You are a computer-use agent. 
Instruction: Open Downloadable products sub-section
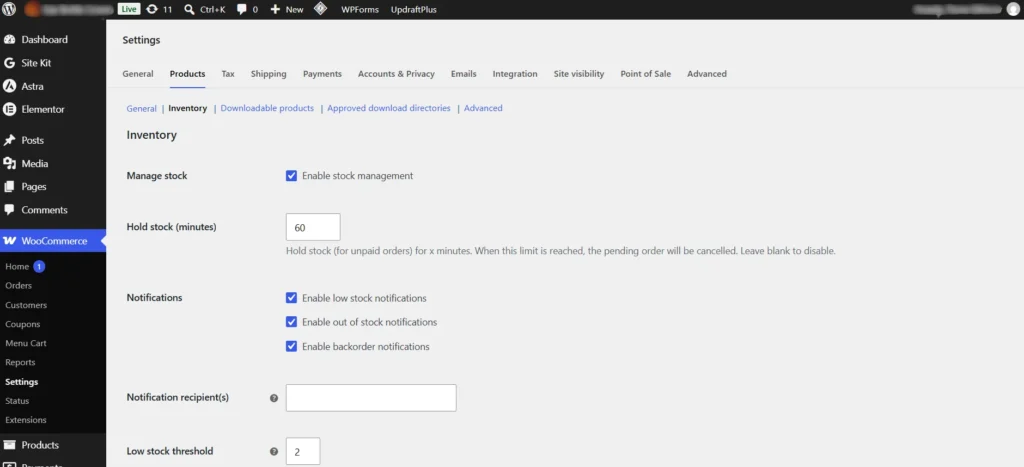[267, 108]
